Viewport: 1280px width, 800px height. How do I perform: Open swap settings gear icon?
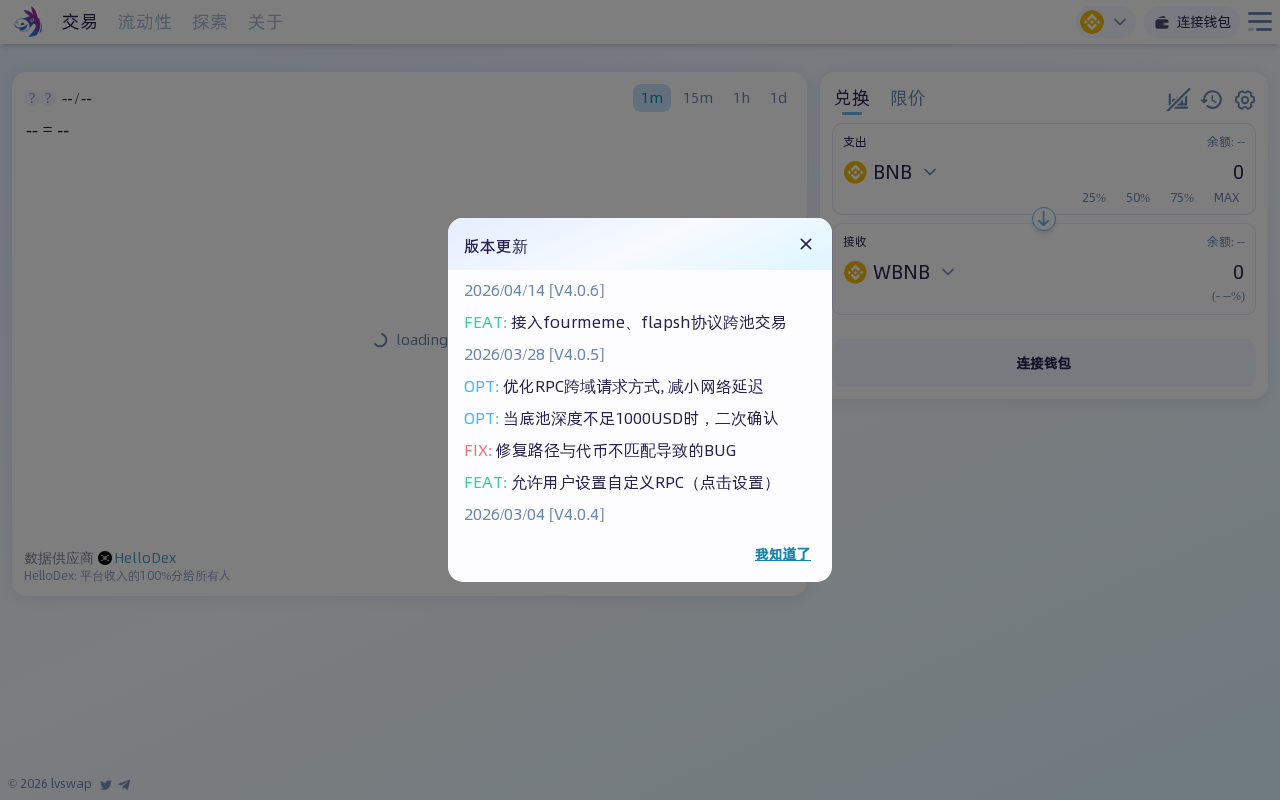click(x=1244, y=100)
